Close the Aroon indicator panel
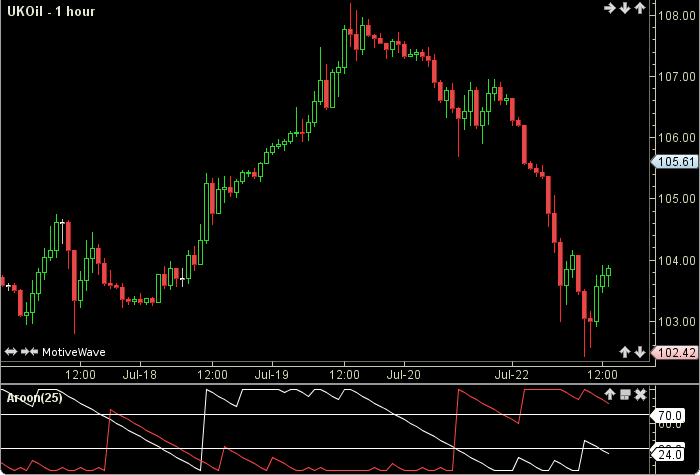Image resolution: width=700 pixels, height=475 pixels. coord(640,394)
